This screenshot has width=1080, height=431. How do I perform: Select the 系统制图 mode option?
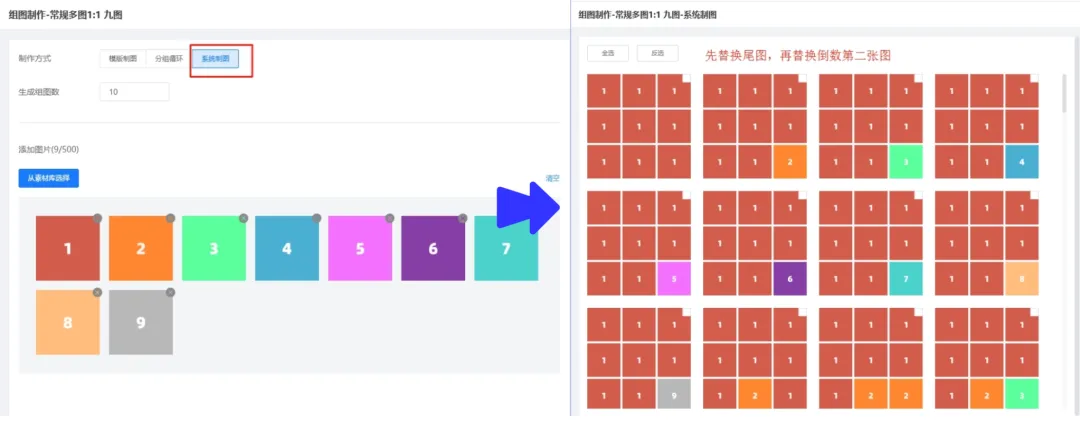215,59
